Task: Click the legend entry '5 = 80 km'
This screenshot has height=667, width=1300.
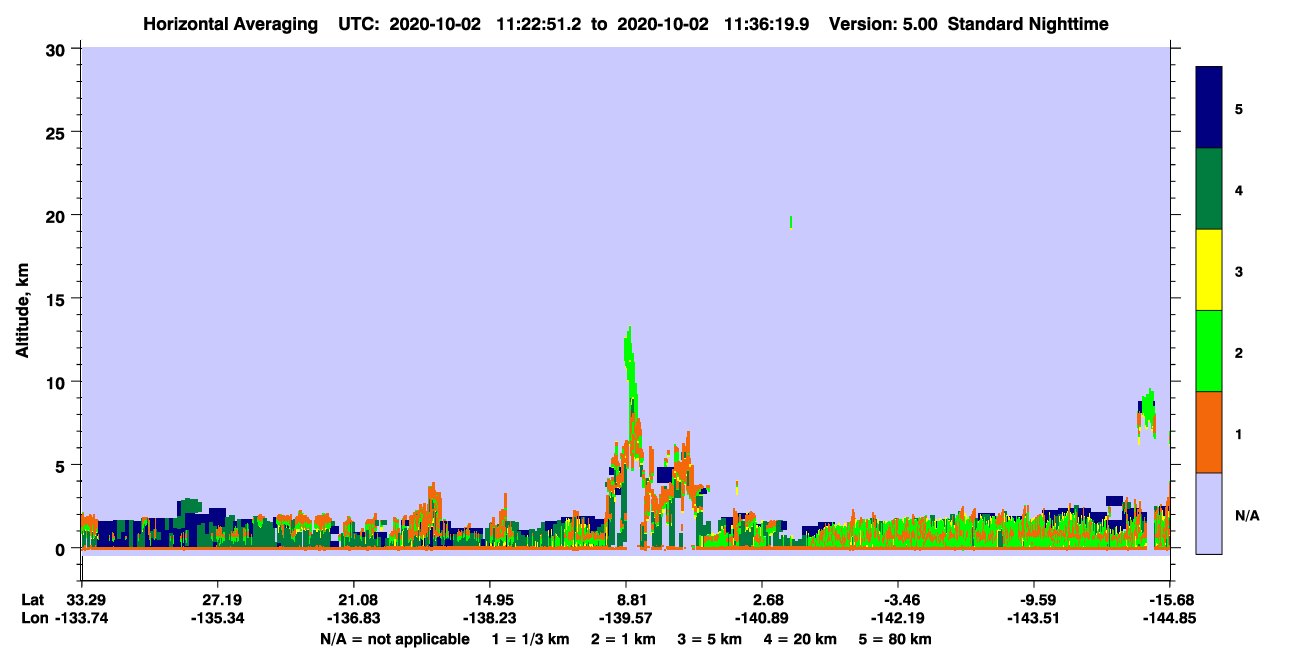Action: click(895, 639)
